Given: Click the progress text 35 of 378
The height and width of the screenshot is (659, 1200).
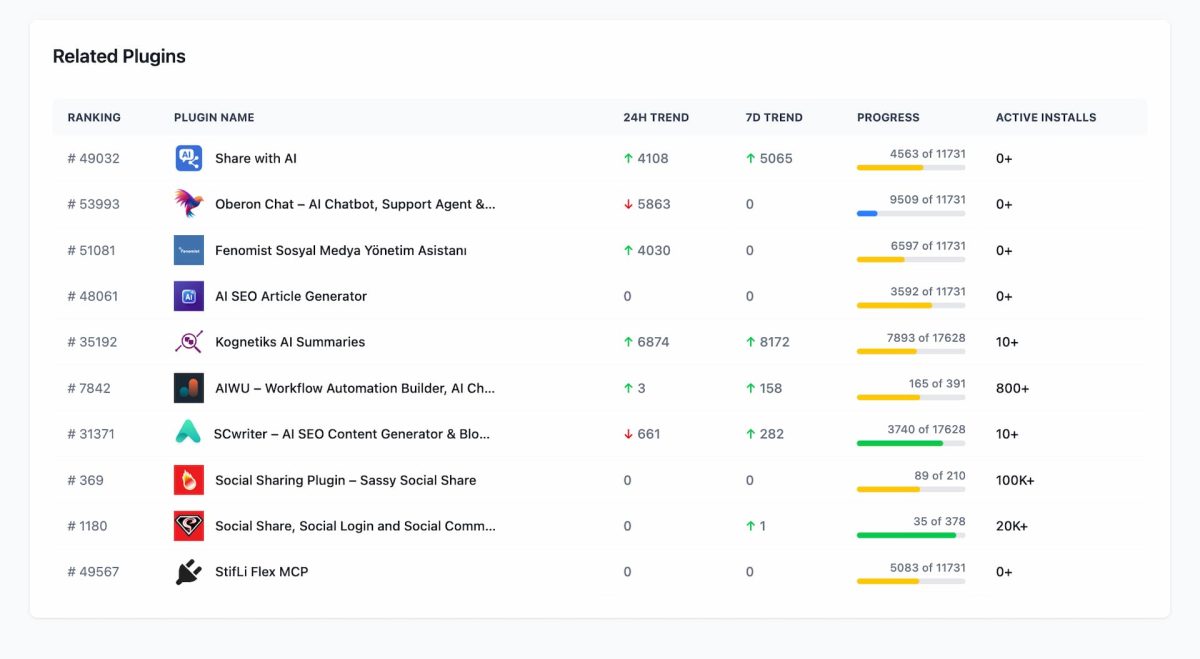Looking at the screenshot, I should pos(939,521).
